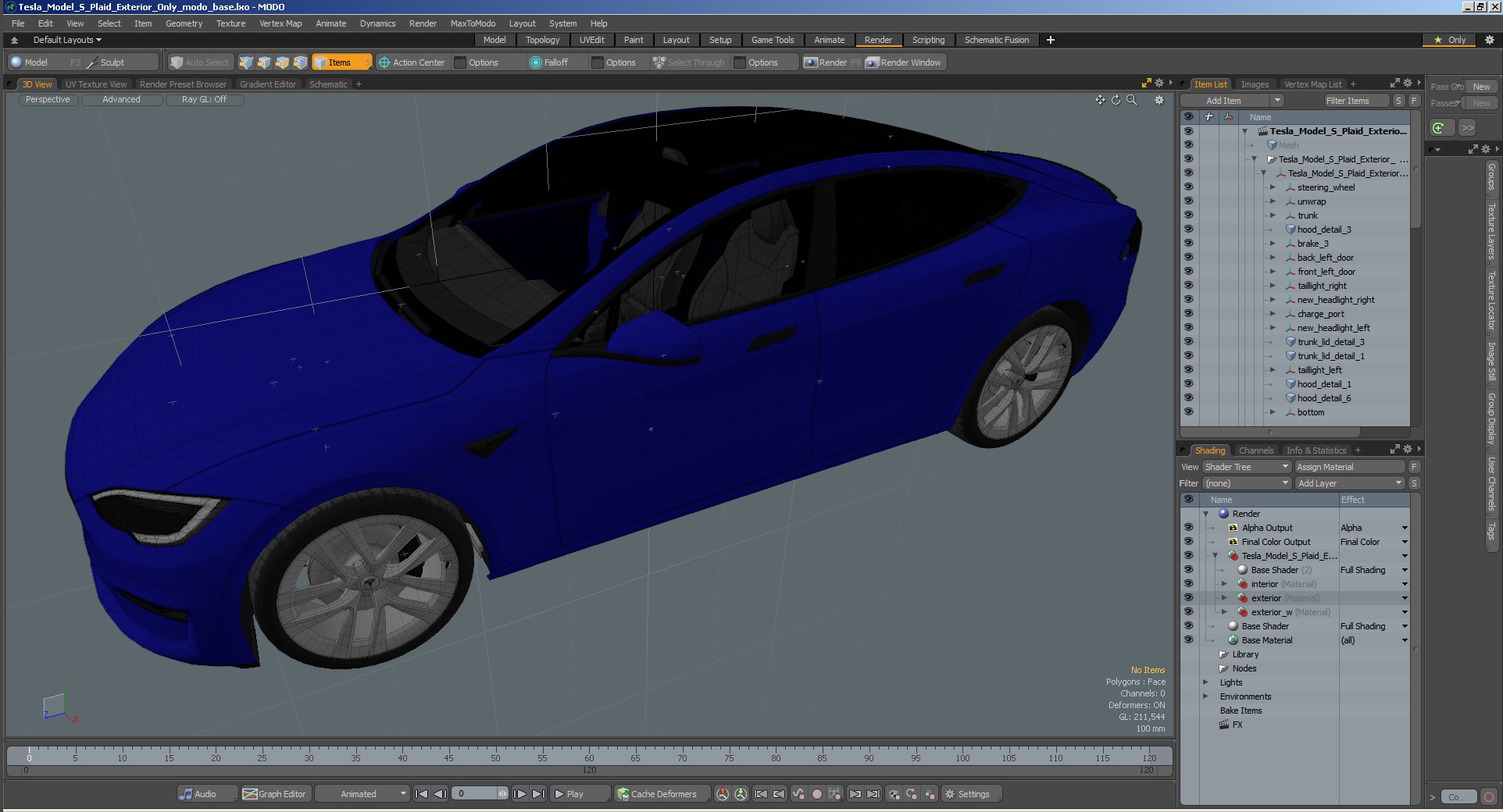Open the Render Window

tap(905, 62)
